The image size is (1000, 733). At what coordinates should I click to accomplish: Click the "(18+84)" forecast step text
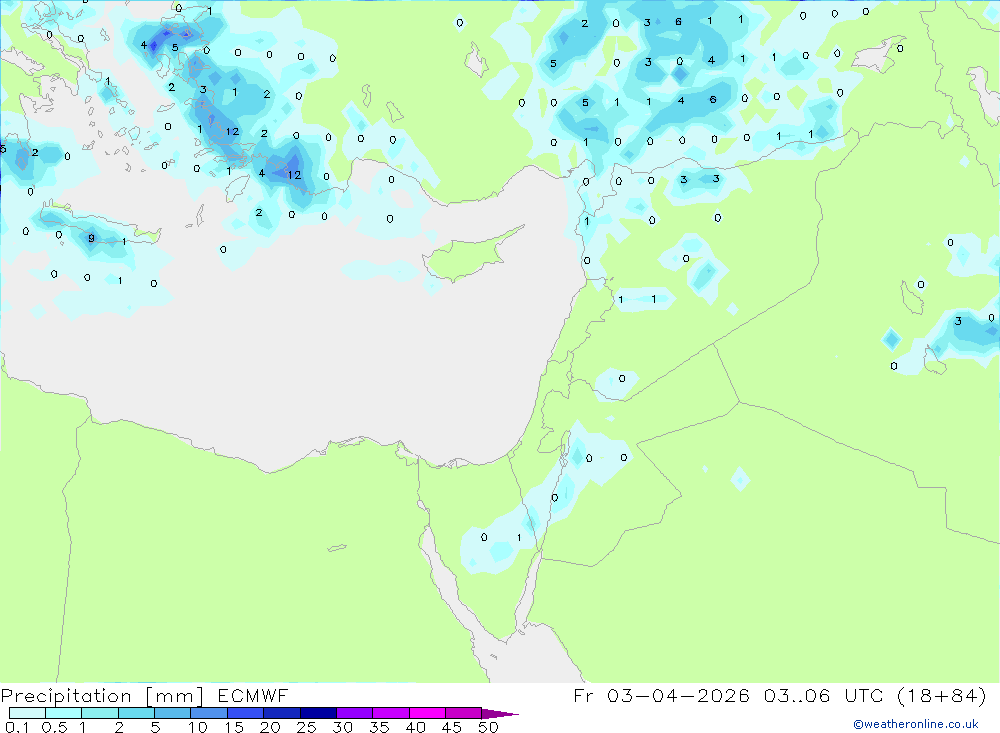point(941,695)
